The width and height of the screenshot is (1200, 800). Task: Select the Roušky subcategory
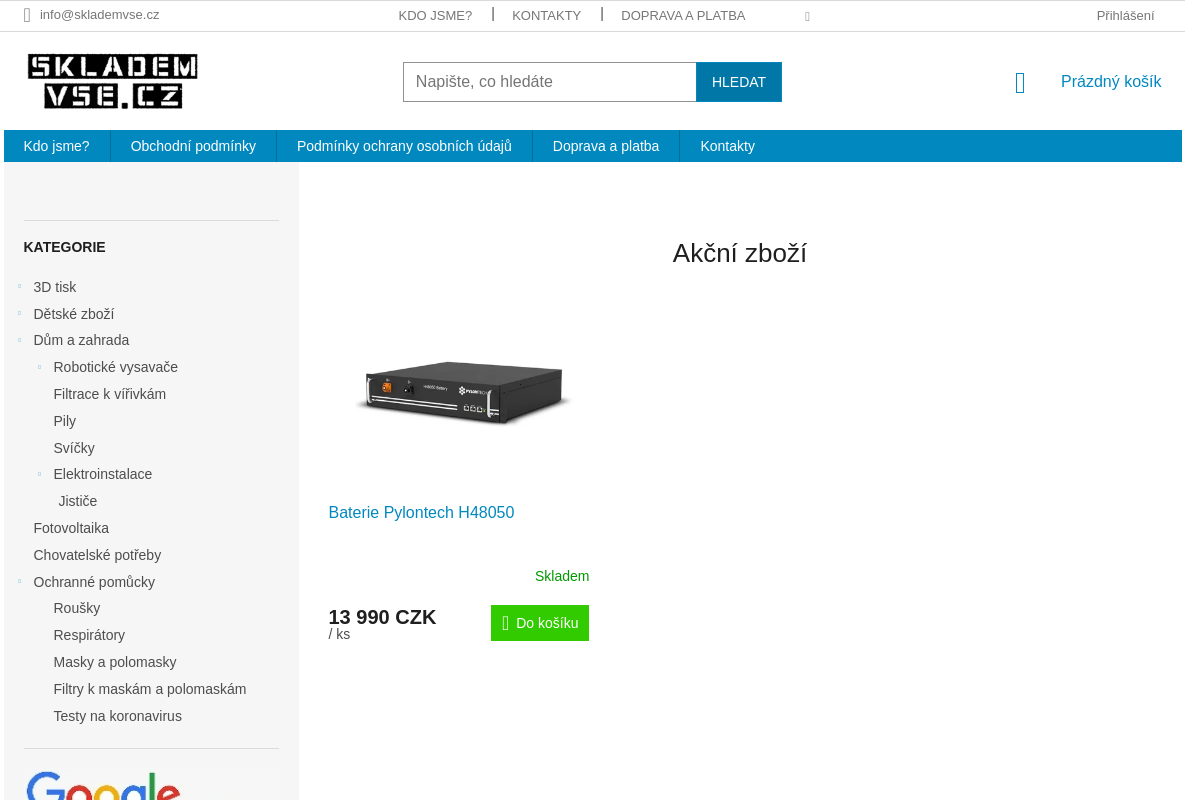click(77, 608)
